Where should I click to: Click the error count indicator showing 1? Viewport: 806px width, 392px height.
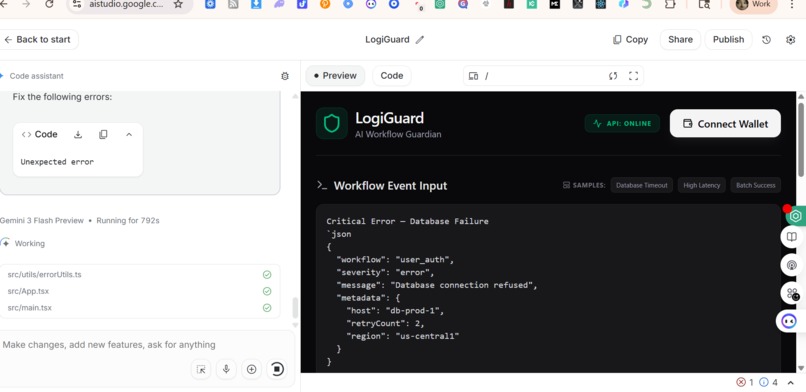[x=745, y=382]
